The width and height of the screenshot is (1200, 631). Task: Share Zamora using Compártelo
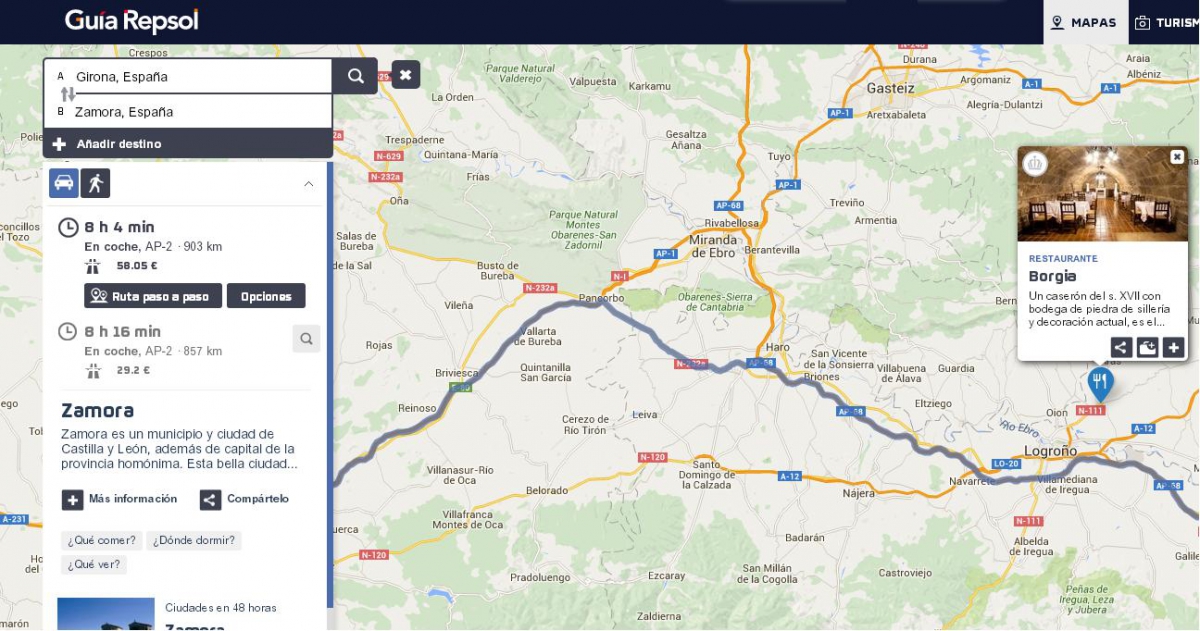[245, 499]
